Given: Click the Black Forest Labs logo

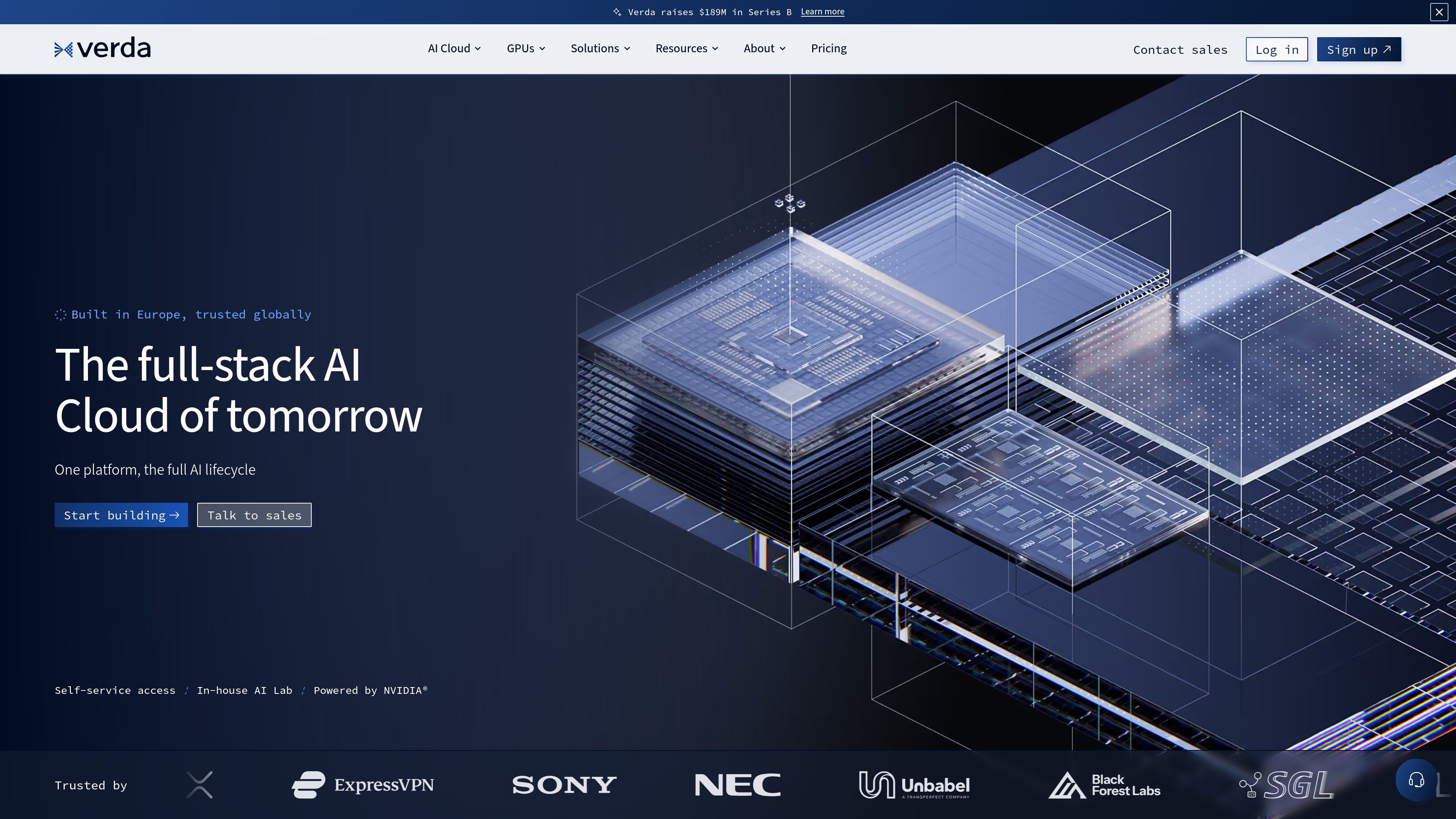Looking at the screenshot, I should click(x=1105, y=785).
